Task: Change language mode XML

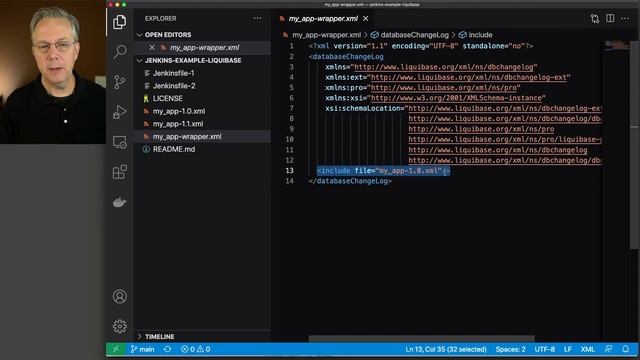Action: tap(587, 349)
